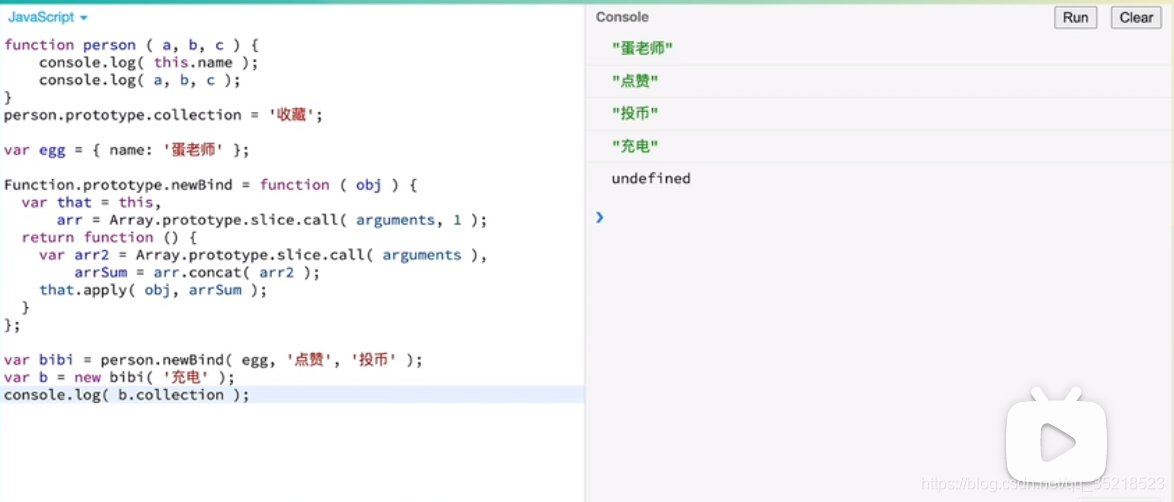1174x502 pixels.
Task: Click console output "充电"
Action: [x=635, y=146]
